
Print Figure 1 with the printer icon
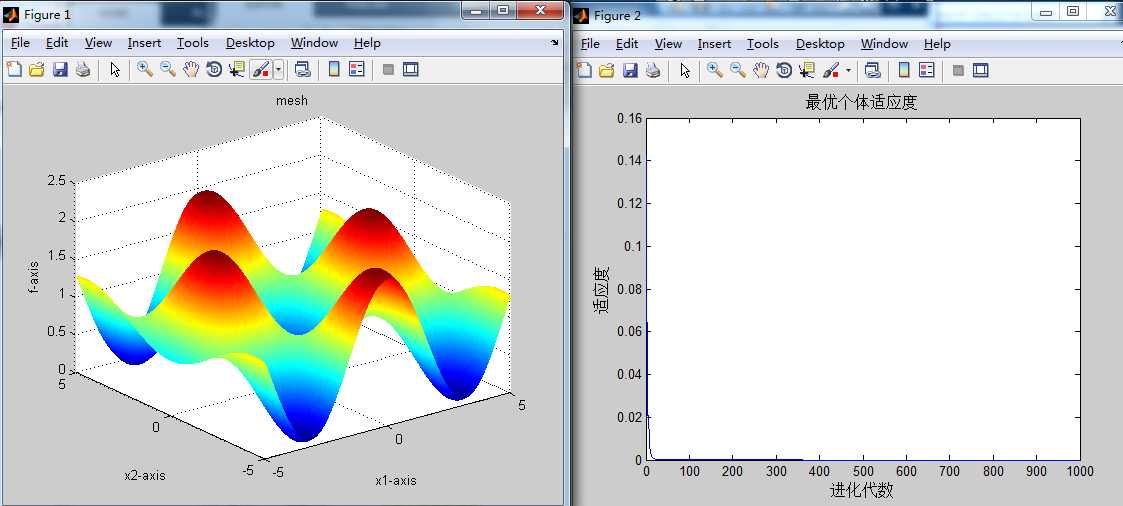(x=83, y=69)
